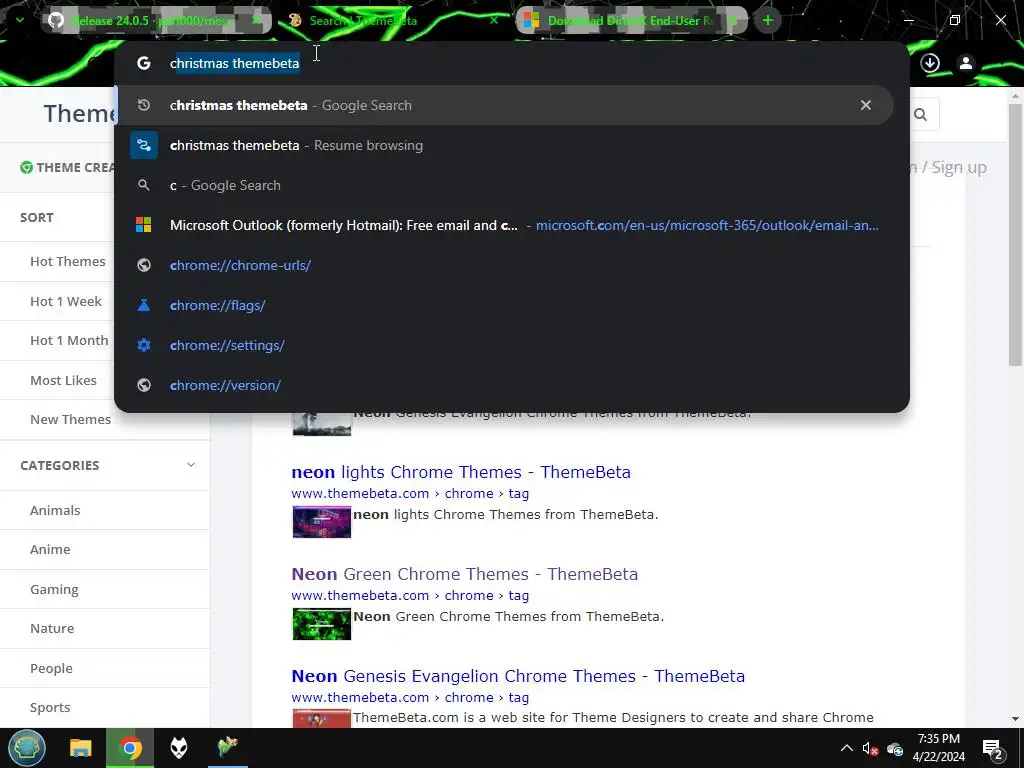Select 'christmas themebeta - Resume browsing' suggestion
The height and width of the screenshot is (768, 1024).
pos(504,146)
